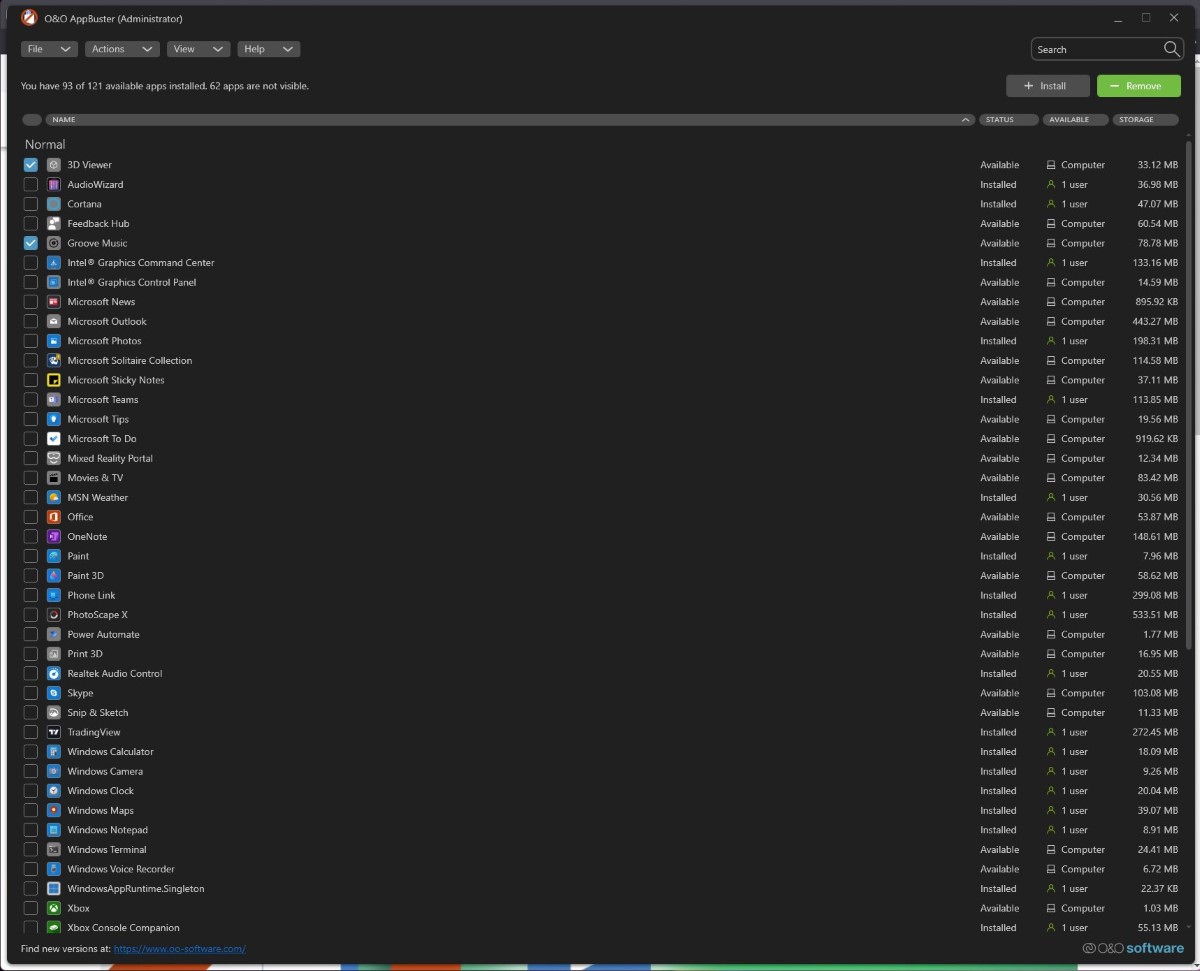Click the Skype app icon
The height and width of the screenshot is (971, 1200).
[54, 693]
